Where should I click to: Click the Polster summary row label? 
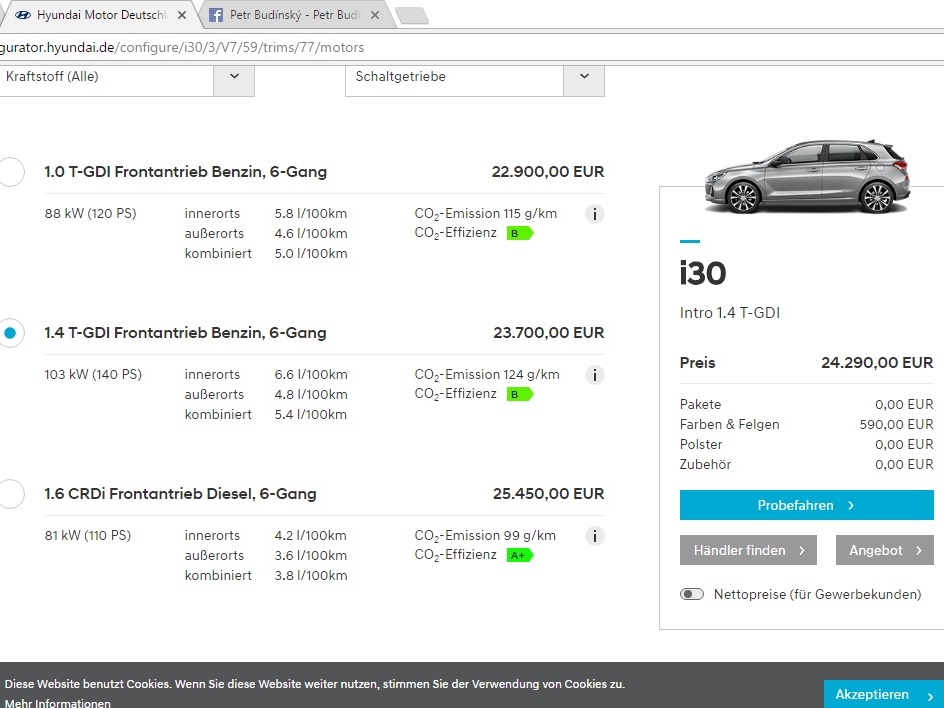701,444
